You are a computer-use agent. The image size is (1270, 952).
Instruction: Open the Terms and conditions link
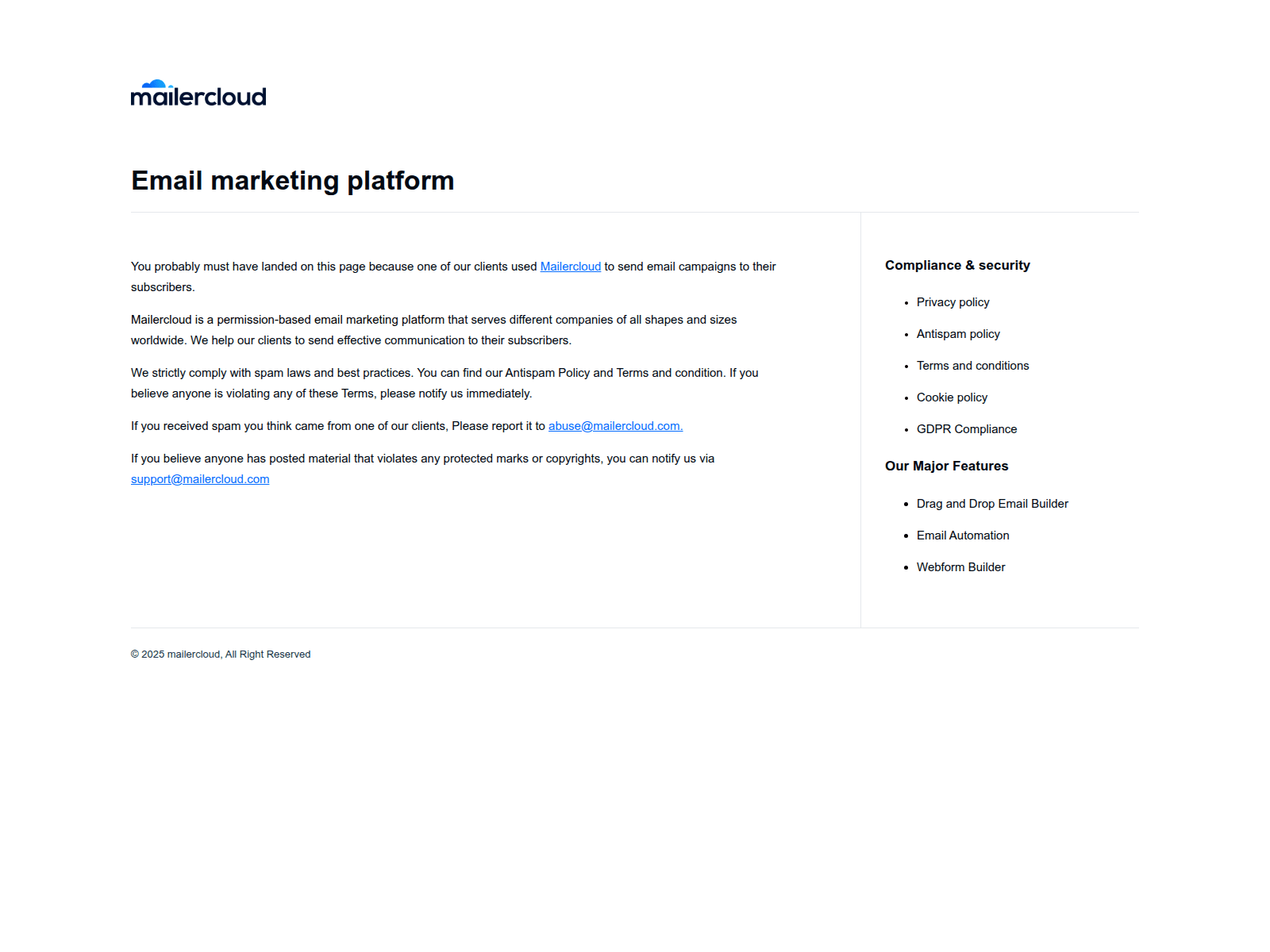coord(972,366)
